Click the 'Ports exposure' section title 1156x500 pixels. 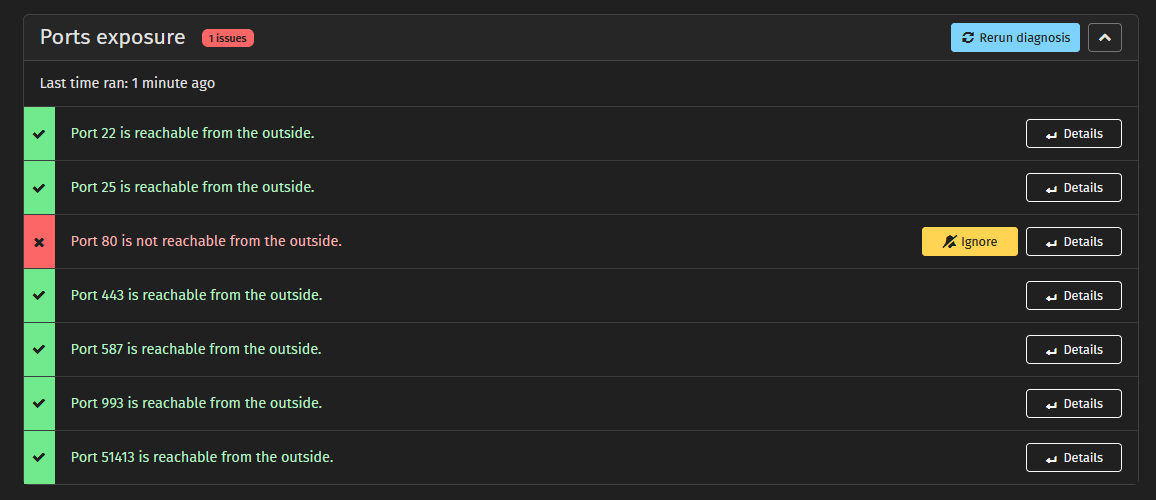click(112, 38)
